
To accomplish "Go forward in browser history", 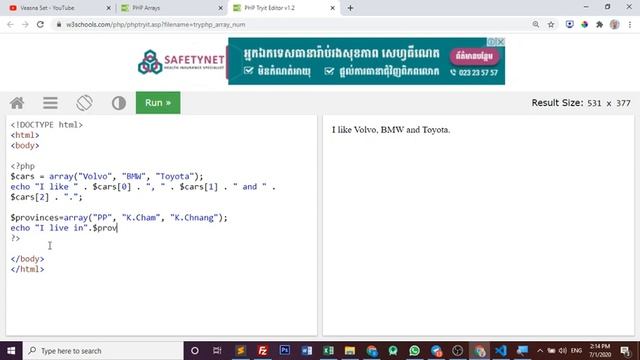I will click(x=25, y=24).
